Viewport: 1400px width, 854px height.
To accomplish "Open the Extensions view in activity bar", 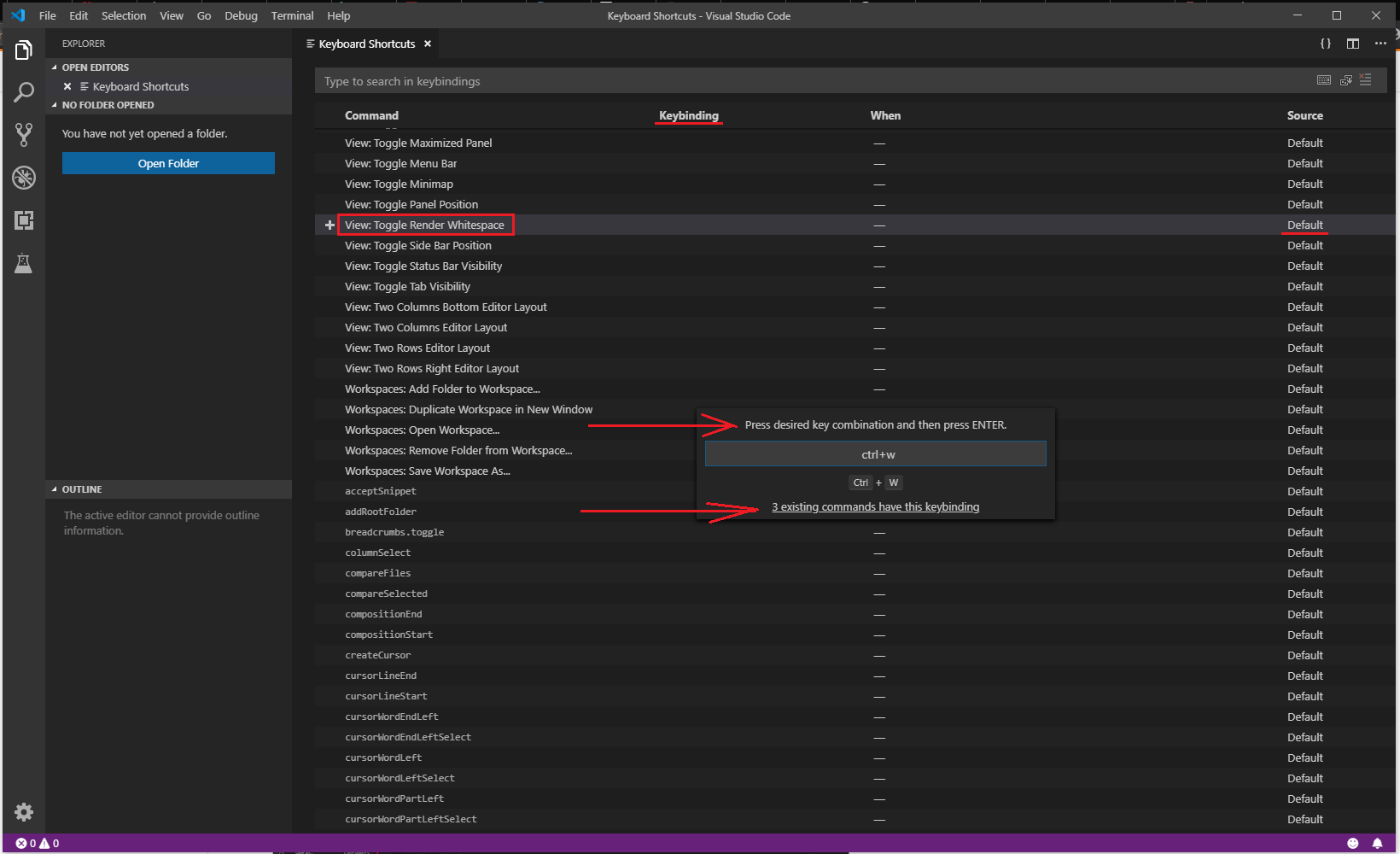I will pyautogui.click(x=24, y=220).
